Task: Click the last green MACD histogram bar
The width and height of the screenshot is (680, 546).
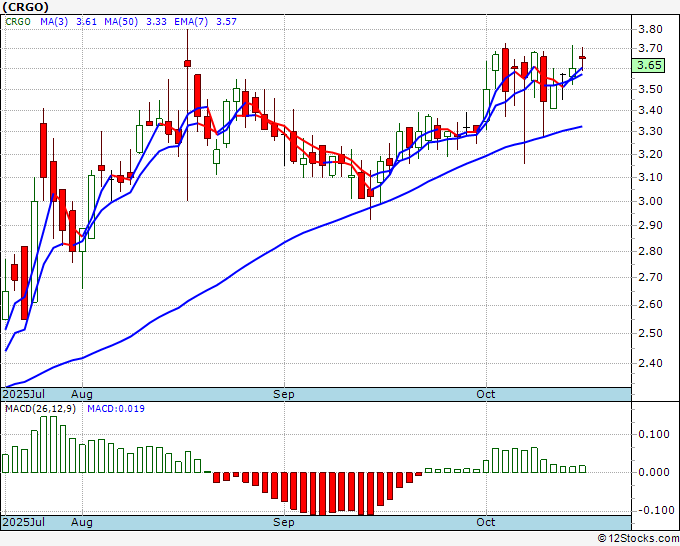Action: 582,469
